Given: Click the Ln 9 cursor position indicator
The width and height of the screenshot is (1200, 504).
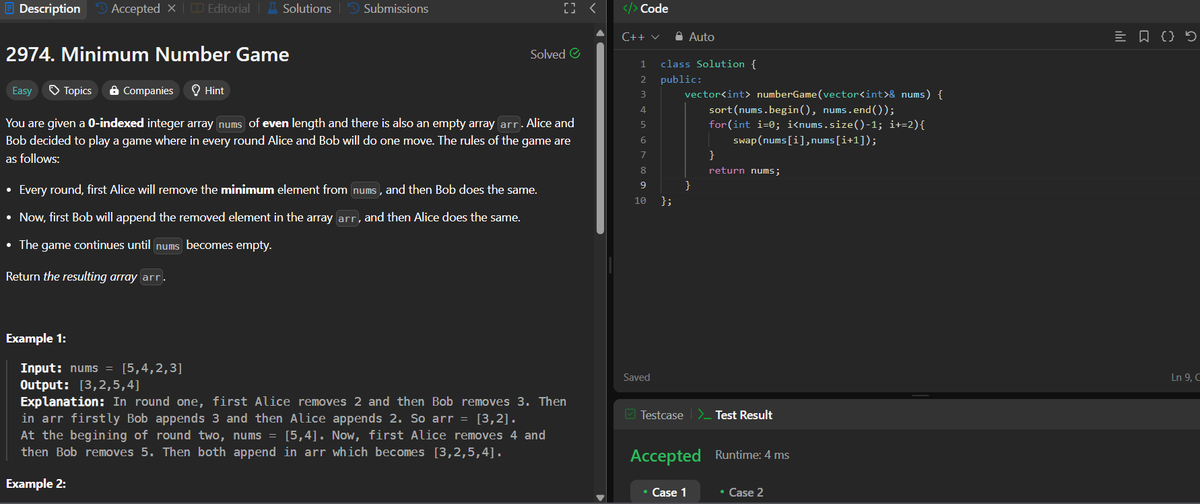Looking at the screenshot, I should (x=1184, y=377).
